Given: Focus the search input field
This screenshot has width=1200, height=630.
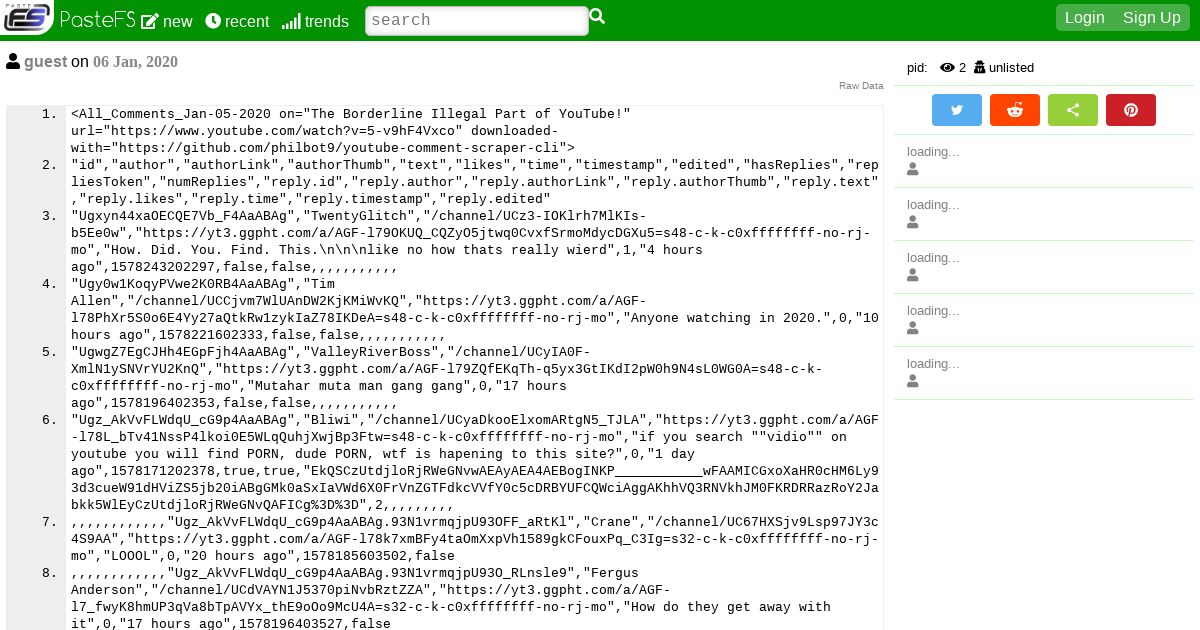Looking at the screenshot, I should [x=477, y=20].
